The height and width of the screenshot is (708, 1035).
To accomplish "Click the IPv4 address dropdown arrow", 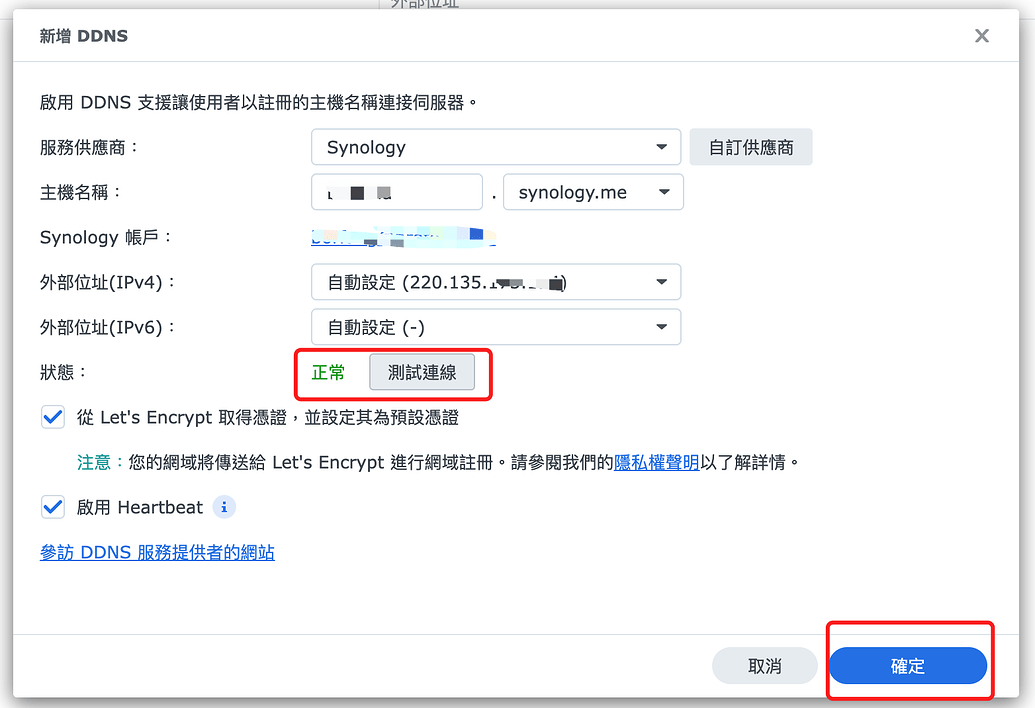I will pyautogui.click(x=663, y=282).
